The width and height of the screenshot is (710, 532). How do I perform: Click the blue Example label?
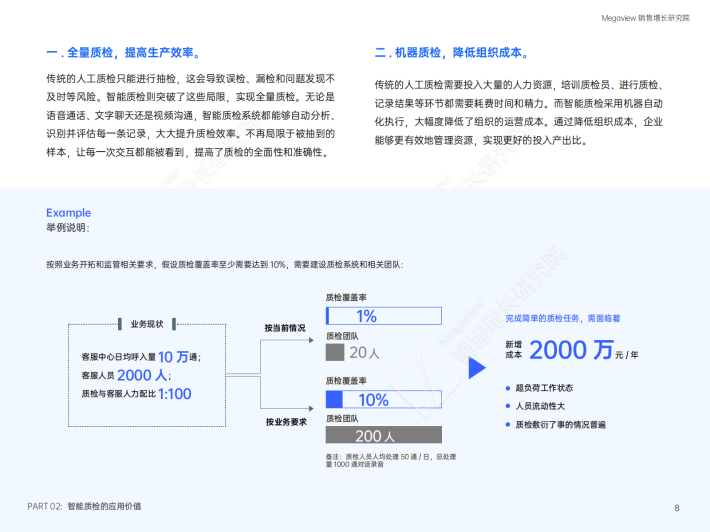(68, 212)
